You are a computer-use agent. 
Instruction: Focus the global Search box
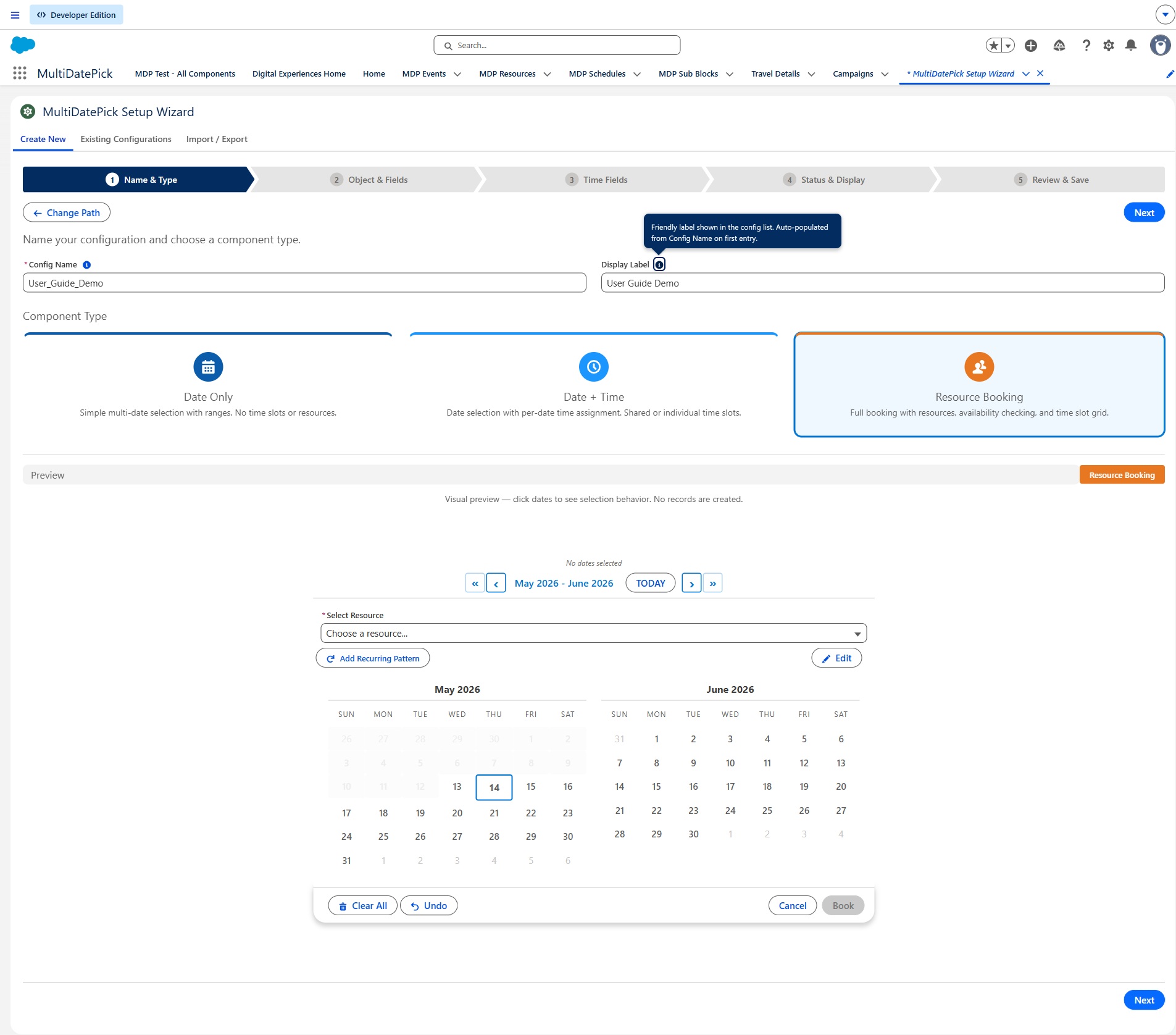pyautogui.click(x=557, y=45)
